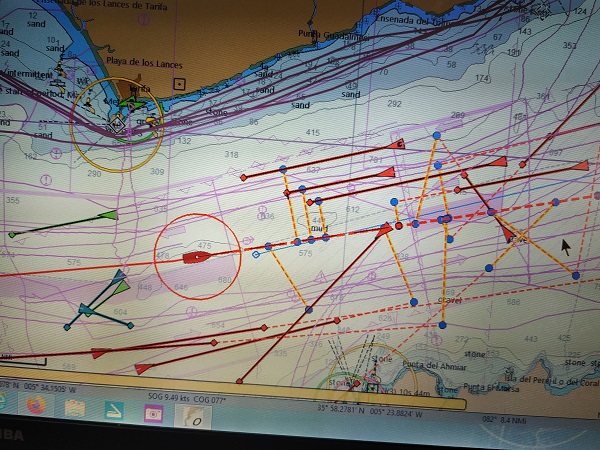Click the depth sounding 475 near own ship
The image size is (600, 450).
click(205, 245)
